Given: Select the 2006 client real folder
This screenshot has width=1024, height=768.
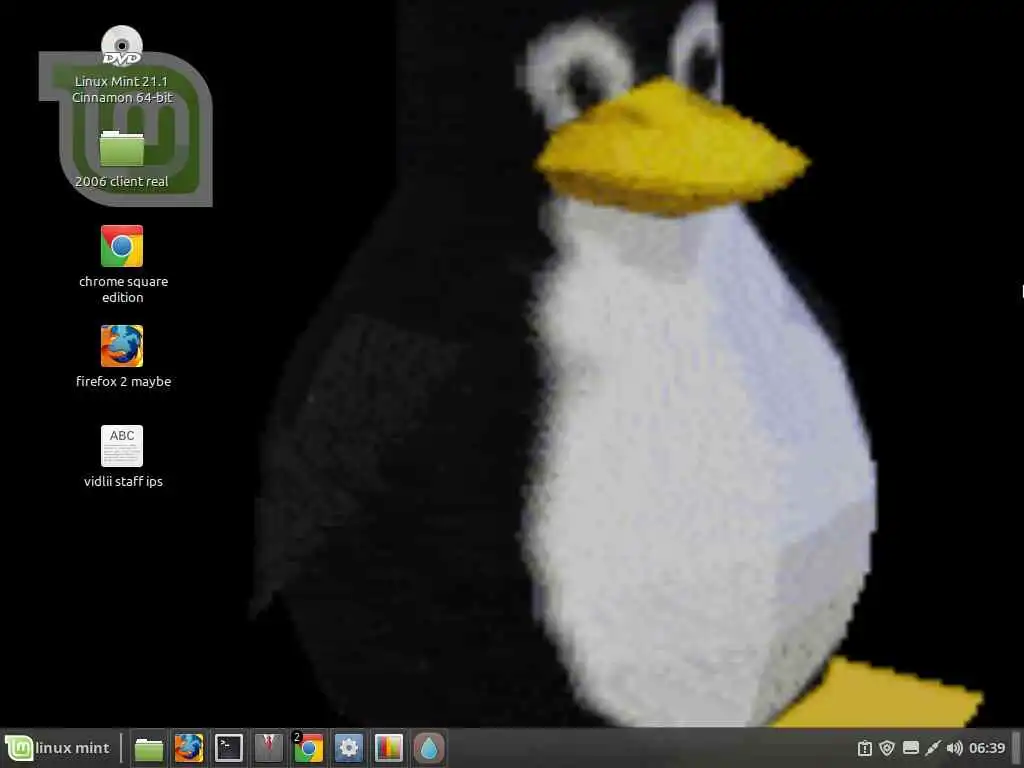Looking at the screenshot, I should (121, 148).
